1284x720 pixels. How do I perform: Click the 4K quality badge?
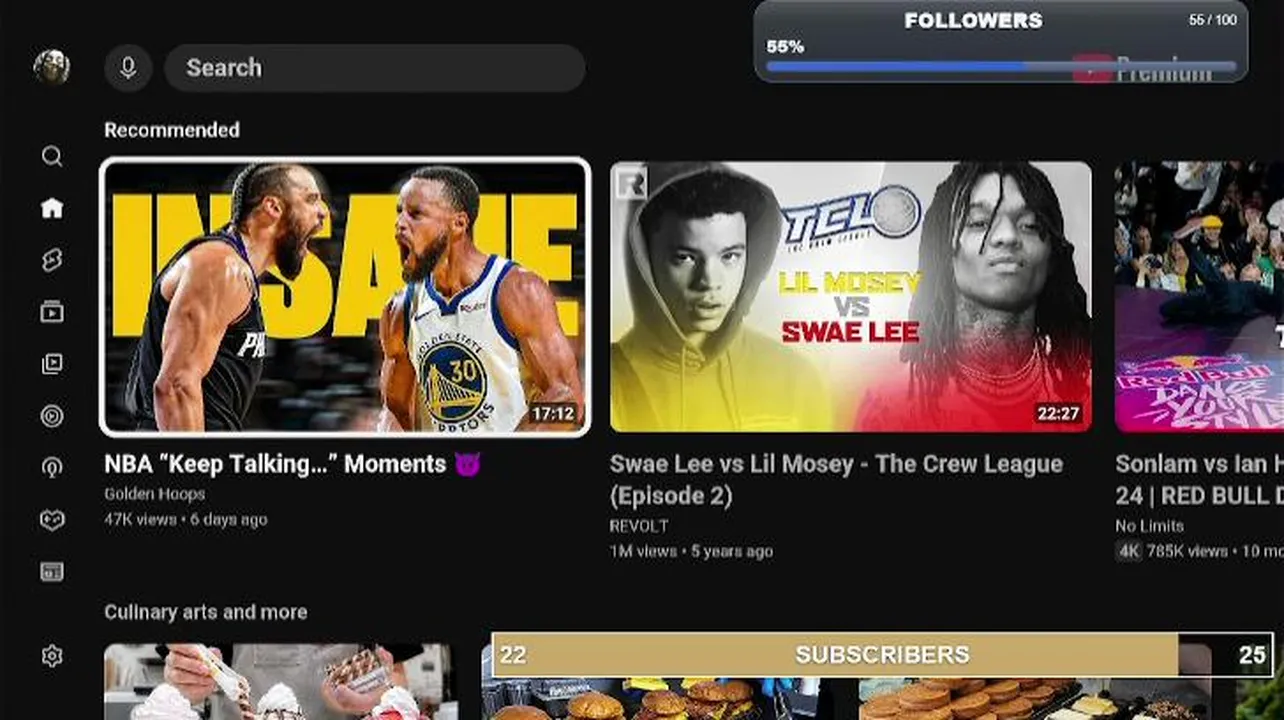point(1128,551)
